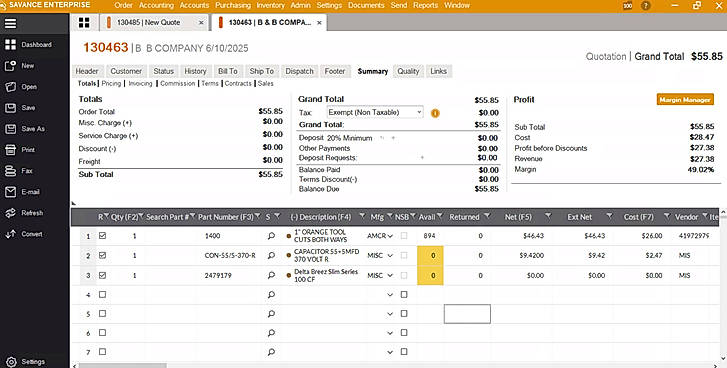Click the search magnifier in row 5
Viewport: 727px width, 368px height.
coord(271,314)
